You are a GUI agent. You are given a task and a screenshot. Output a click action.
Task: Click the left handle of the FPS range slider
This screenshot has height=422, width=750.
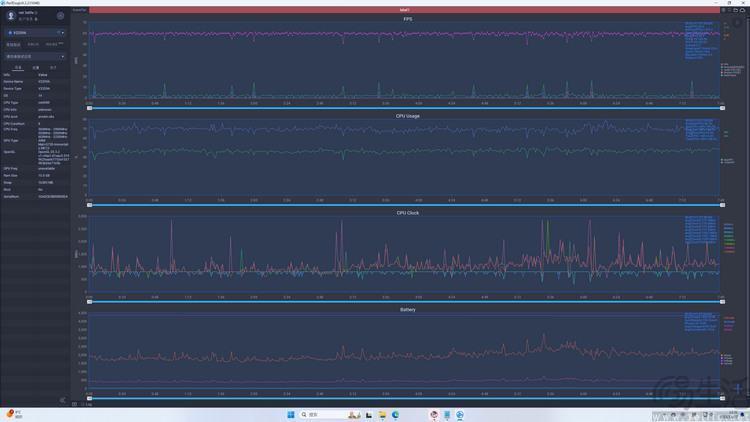click(89, 108)
